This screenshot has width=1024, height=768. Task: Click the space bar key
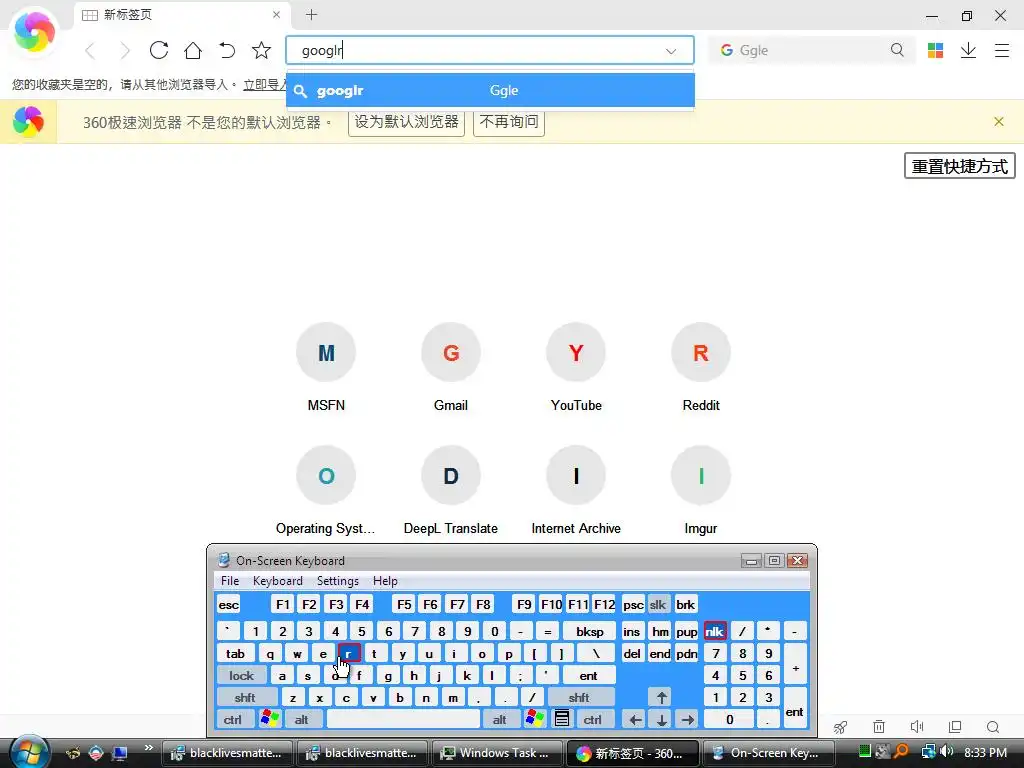[x=403, y=720]
